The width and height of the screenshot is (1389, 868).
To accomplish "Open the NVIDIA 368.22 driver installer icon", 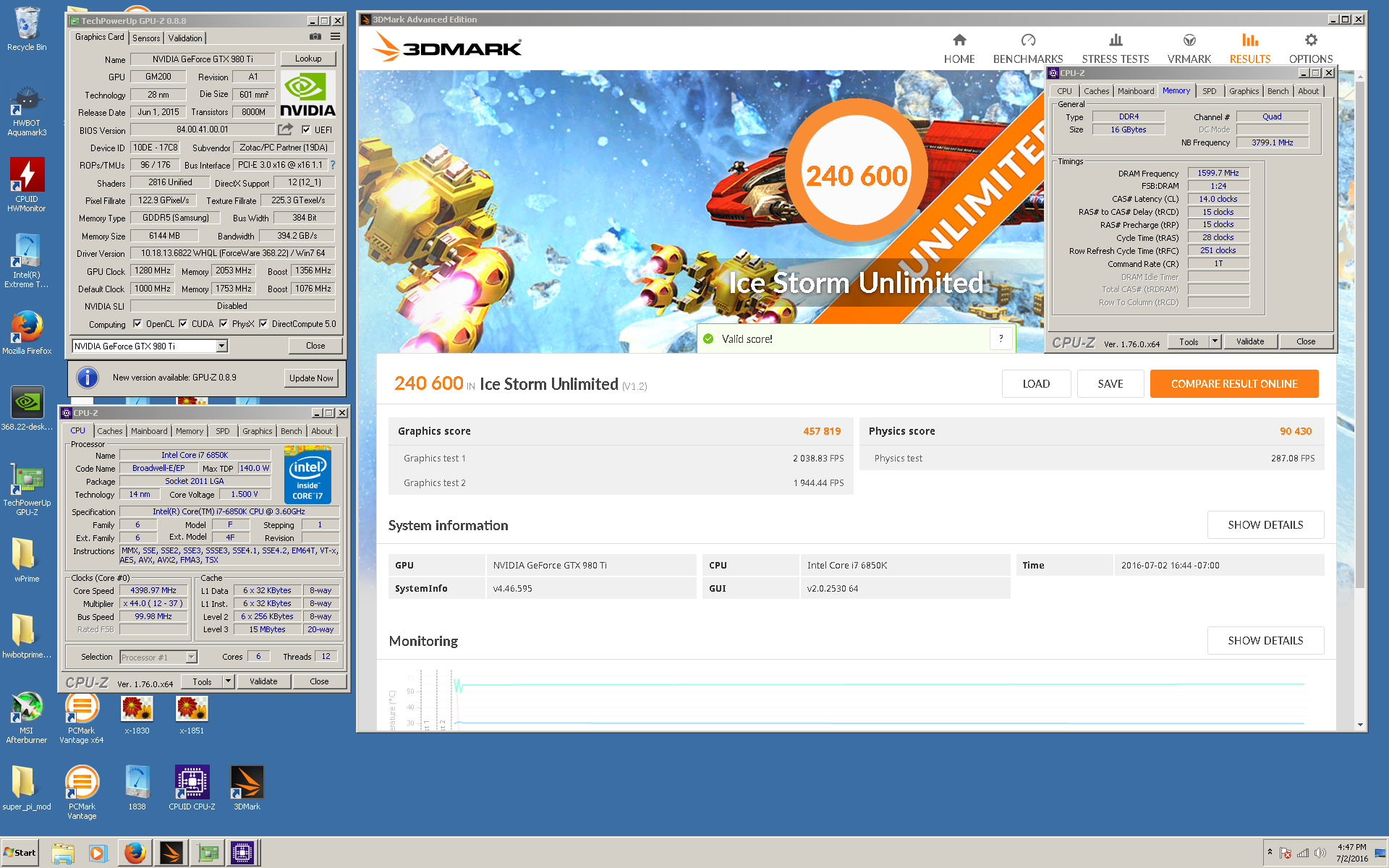I will 27,409.
